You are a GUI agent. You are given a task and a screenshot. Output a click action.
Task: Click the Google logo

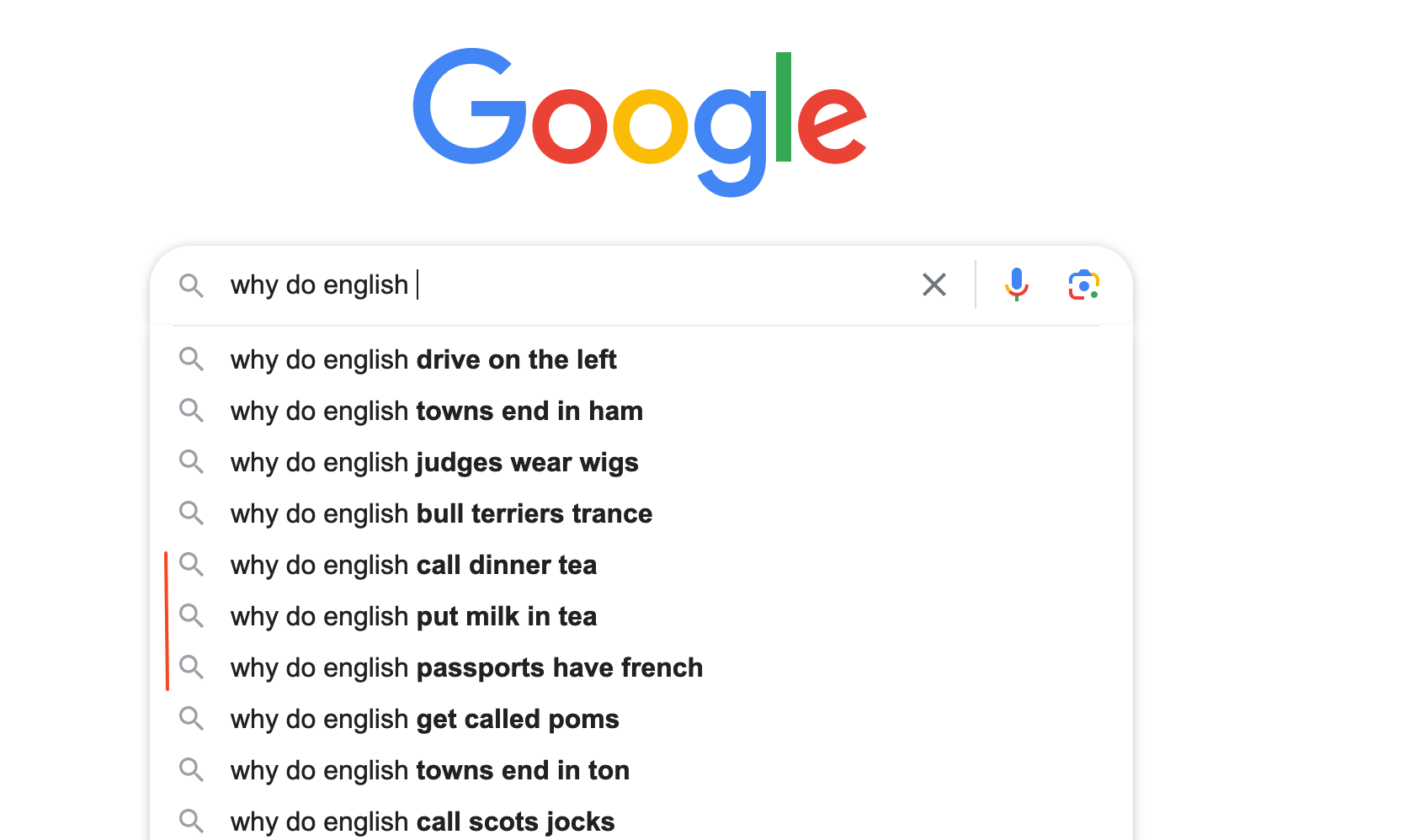click(640, 123)
